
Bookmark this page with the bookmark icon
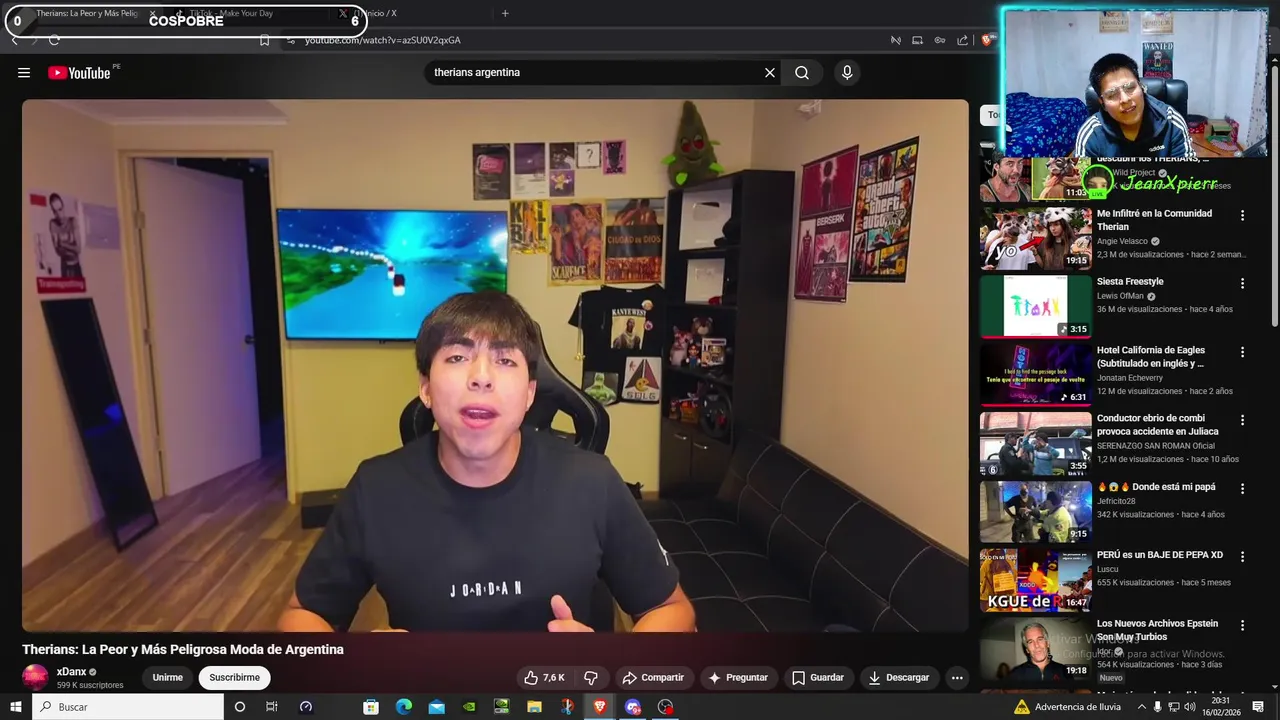coord(264,40)
